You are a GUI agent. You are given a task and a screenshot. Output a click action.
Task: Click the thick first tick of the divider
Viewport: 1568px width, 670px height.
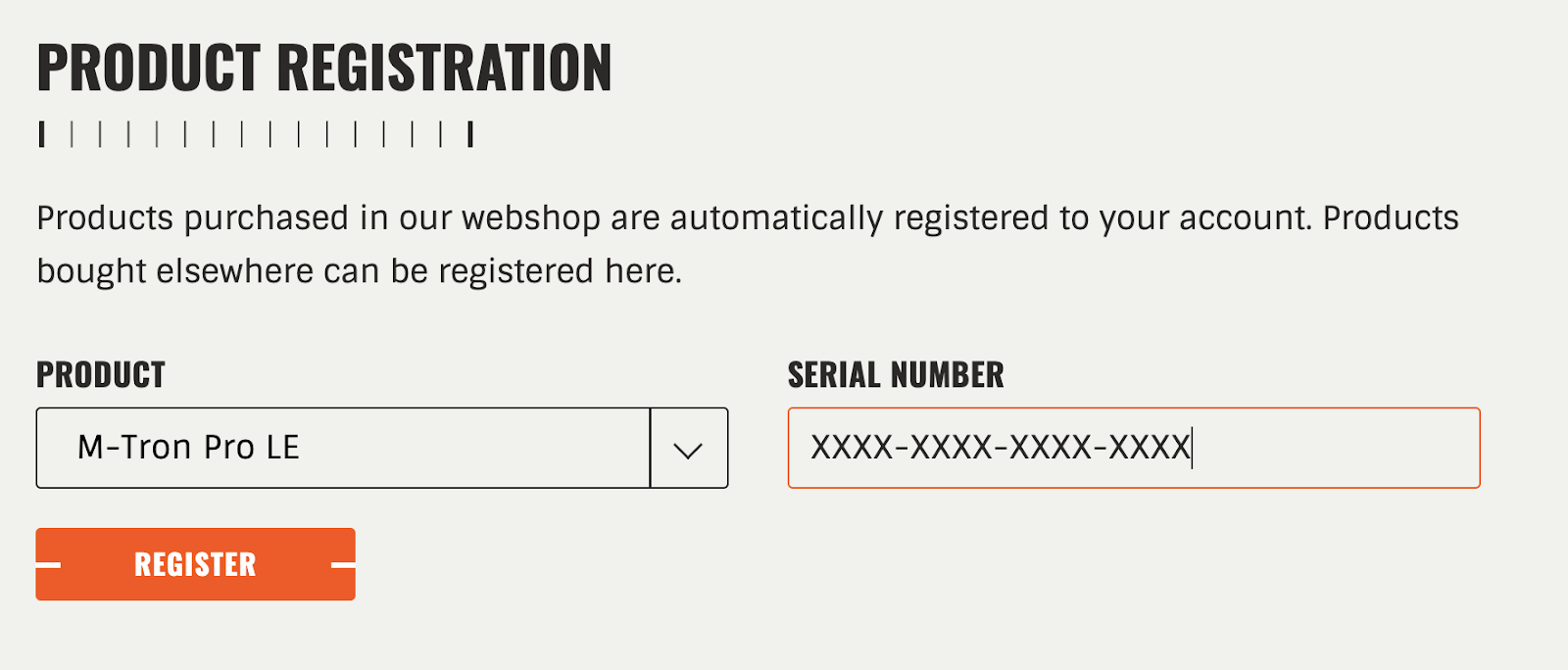[41, 134]
